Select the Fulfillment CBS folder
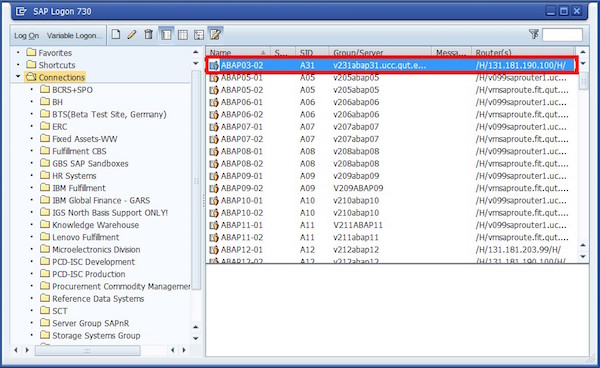 pyautogui.click(x=73, y=151)
